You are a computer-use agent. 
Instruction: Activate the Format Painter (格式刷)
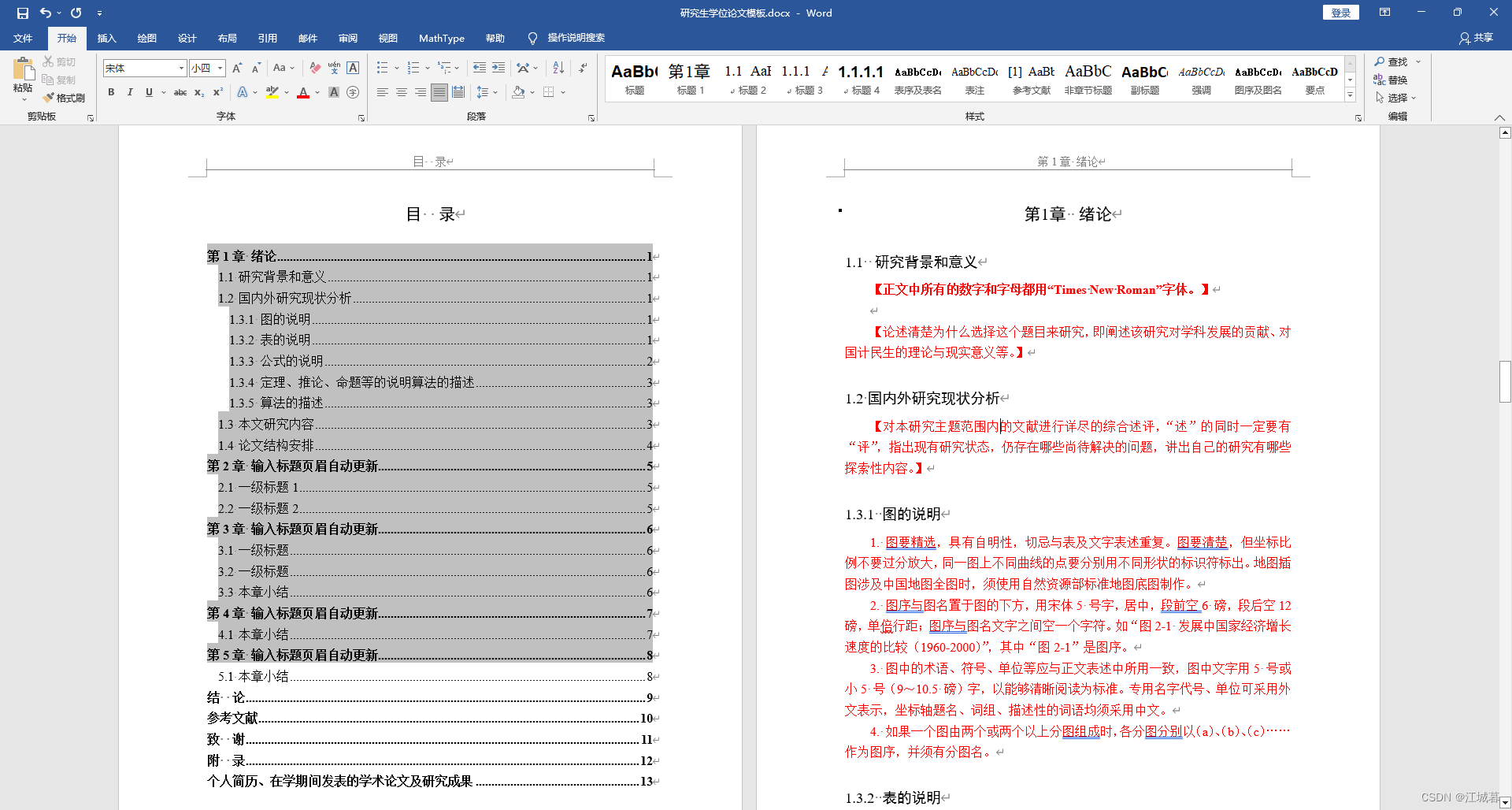coord(64,98)
